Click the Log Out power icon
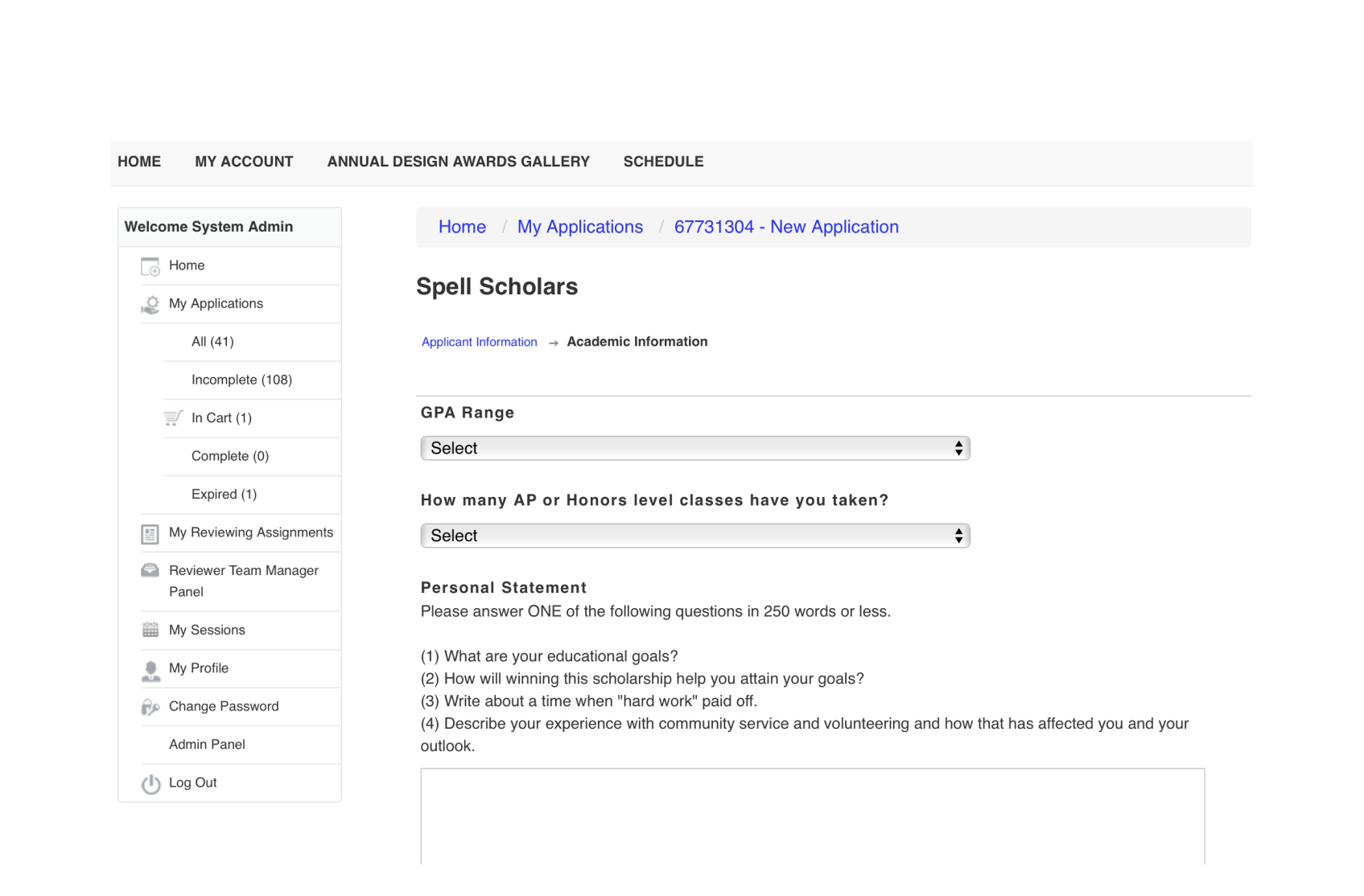 [150, 784]
